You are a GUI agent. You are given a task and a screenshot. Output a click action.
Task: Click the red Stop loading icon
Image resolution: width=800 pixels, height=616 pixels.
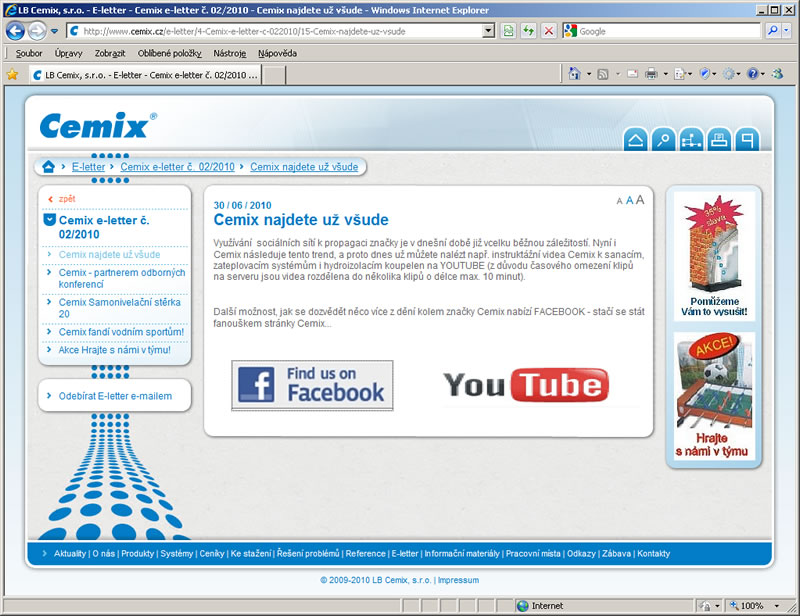[549, 31]
